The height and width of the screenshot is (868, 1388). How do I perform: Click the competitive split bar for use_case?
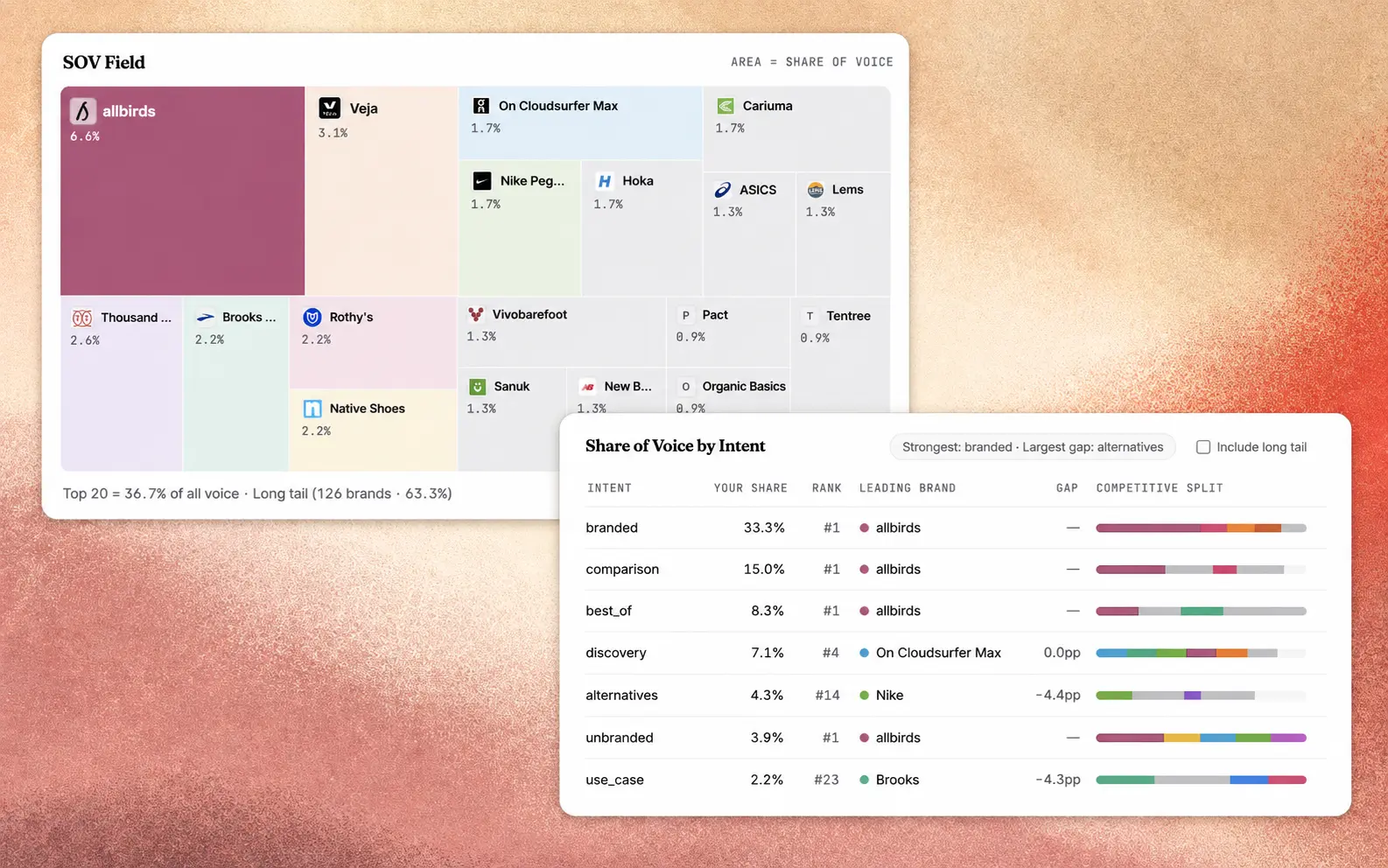1201,780
